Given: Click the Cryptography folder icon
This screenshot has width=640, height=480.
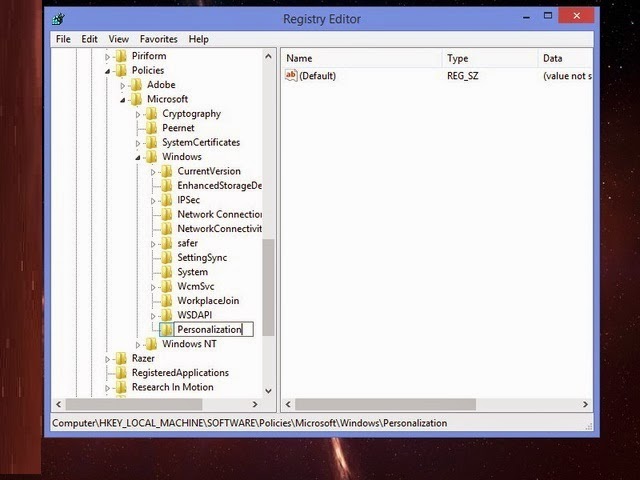Looking at the screenshot, I should tap(151, 113).
